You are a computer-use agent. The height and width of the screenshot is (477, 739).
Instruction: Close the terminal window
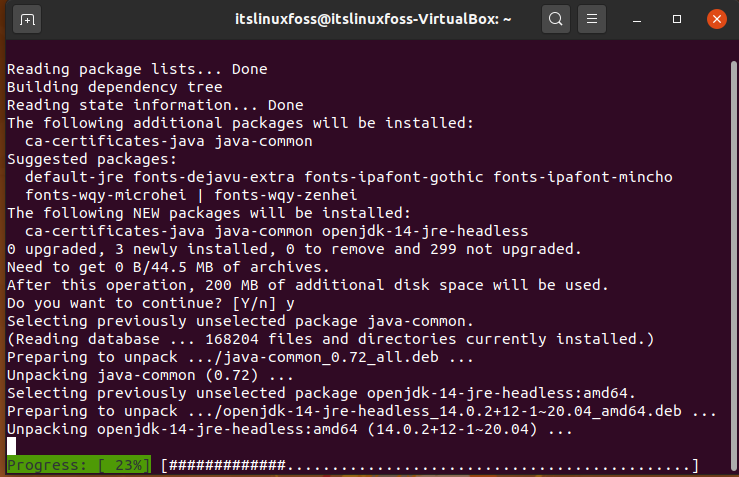[717, 19]
